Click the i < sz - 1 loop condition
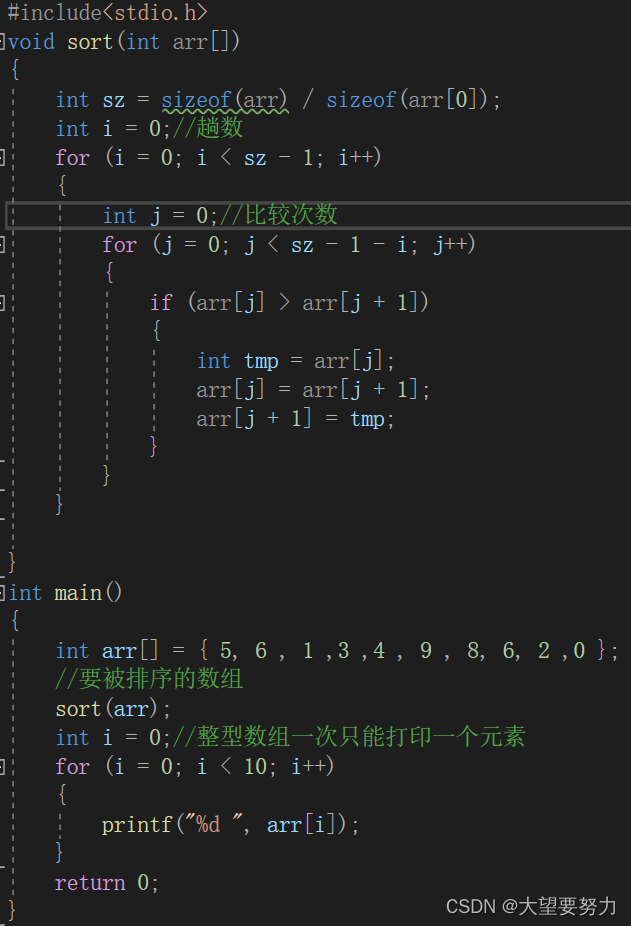The image size is (631, 926). tap(255, 158)
